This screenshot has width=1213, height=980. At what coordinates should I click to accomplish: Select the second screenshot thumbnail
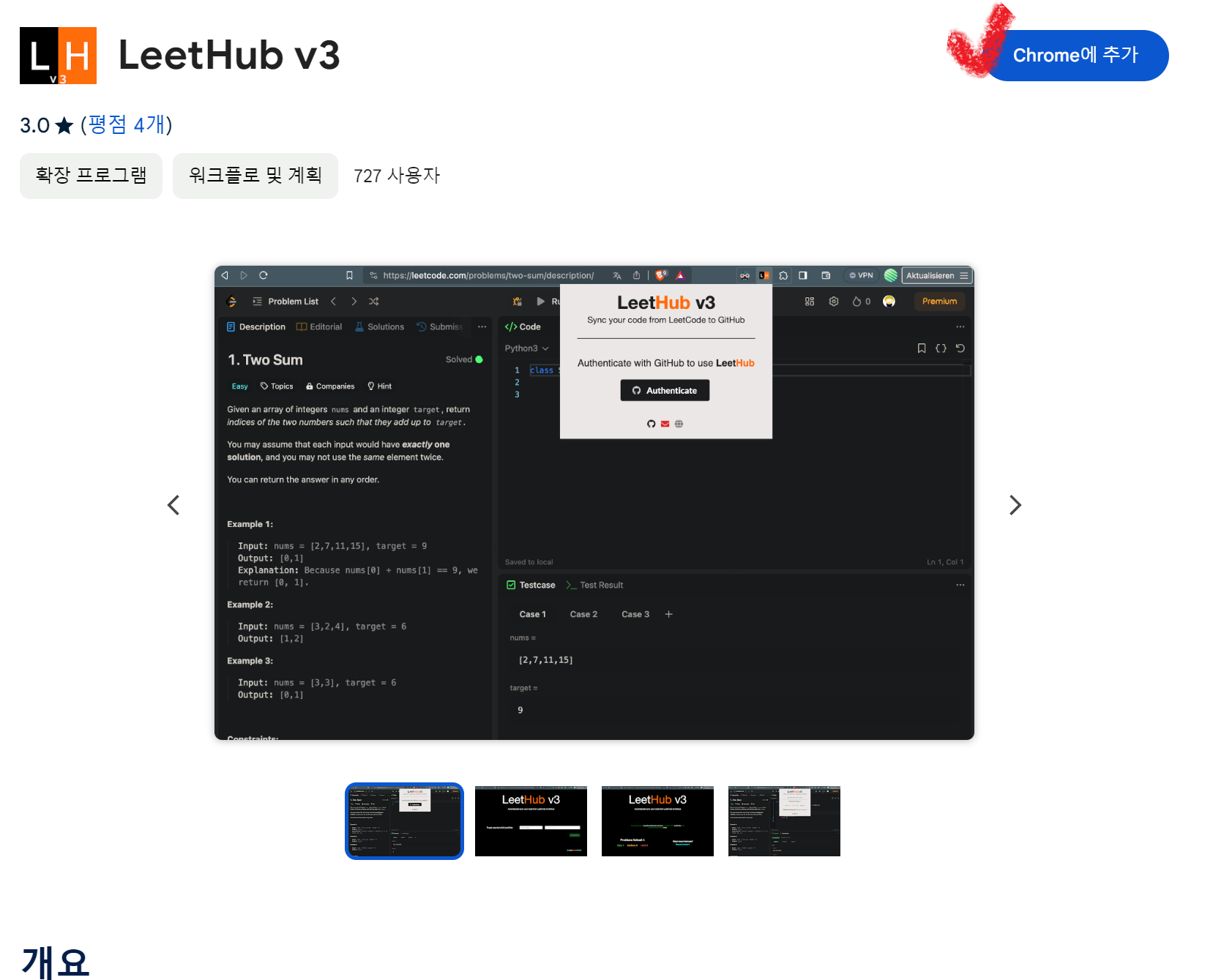(x=531, y=821)
